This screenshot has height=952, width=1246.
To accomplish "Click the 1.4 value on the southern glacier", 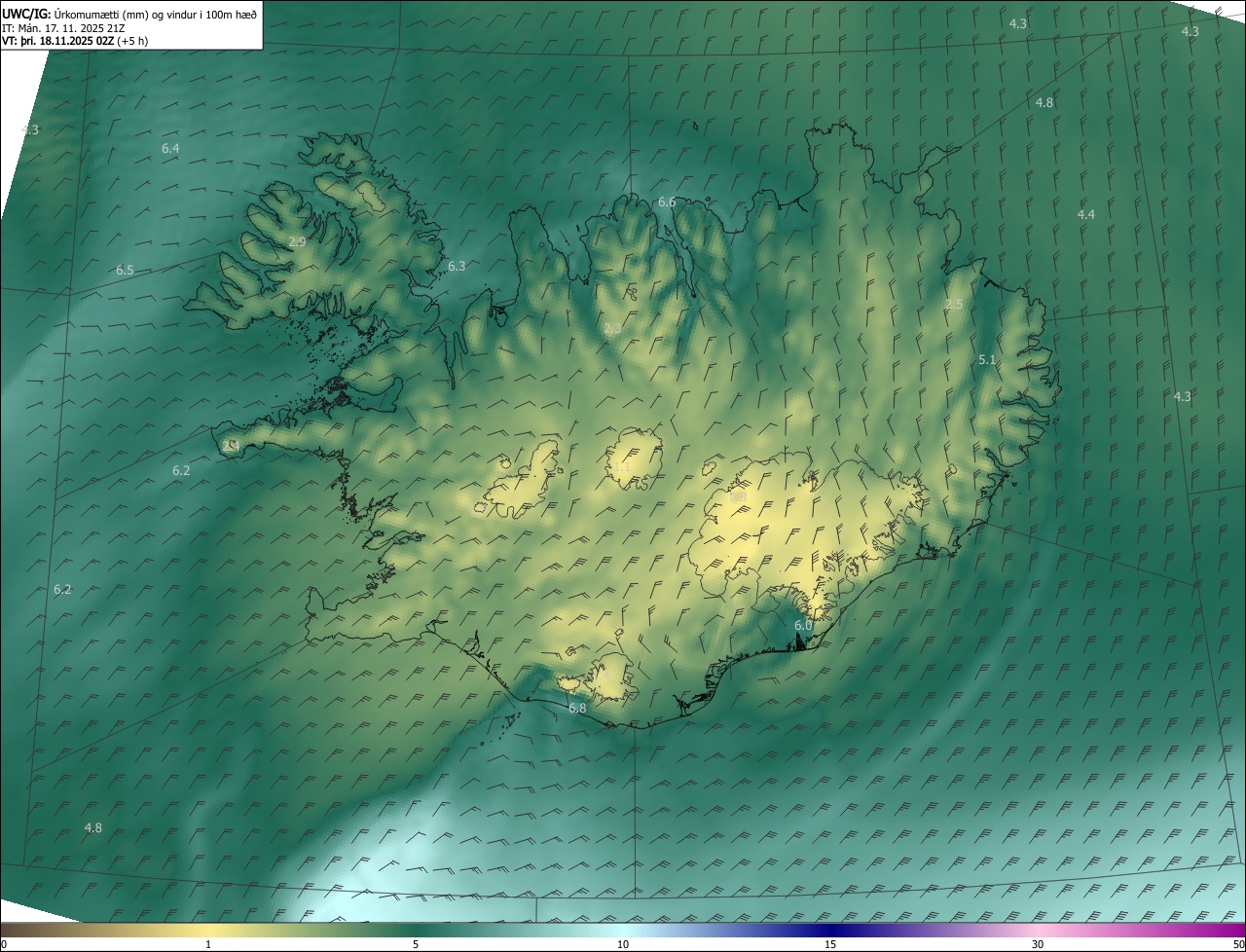I will 601,674.
